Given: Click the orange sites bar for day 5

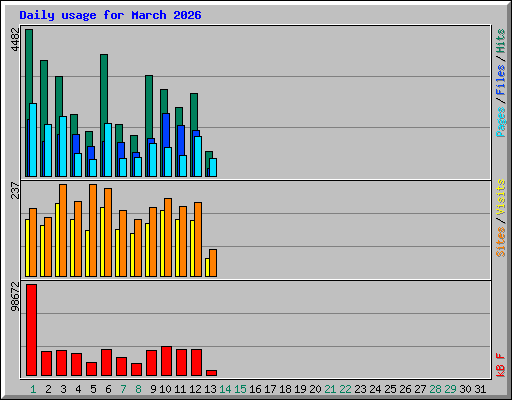Looking at the screenshot, I should point(93,230).
